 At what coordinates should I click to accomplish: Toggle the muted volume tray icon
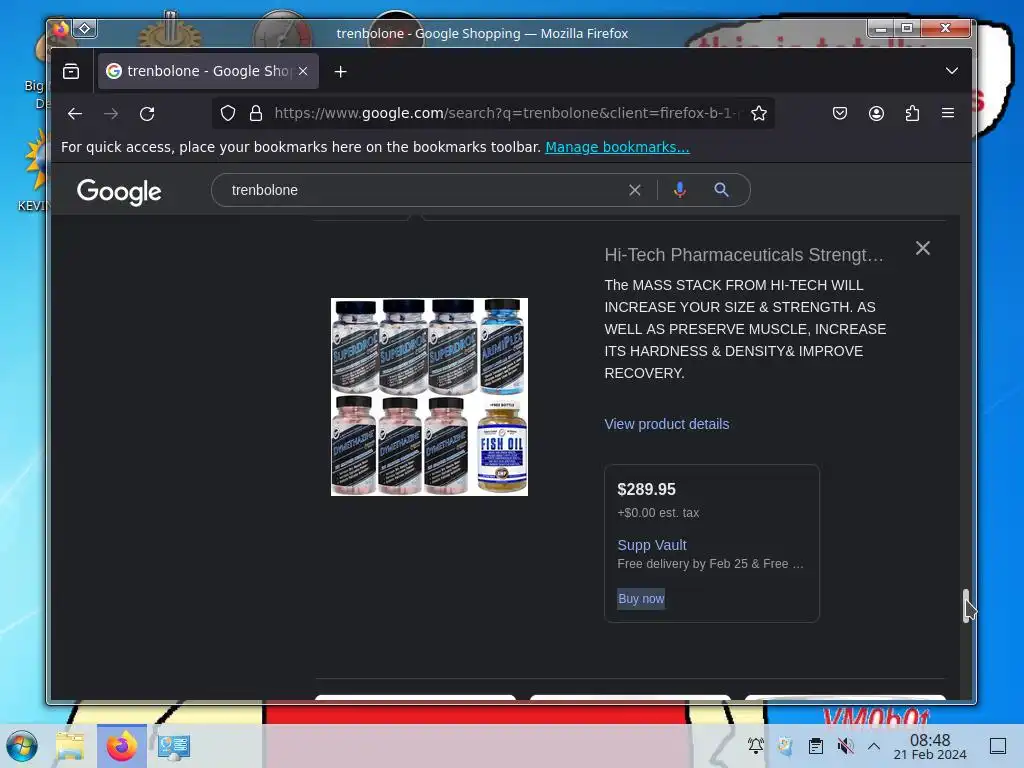[845, 746]
